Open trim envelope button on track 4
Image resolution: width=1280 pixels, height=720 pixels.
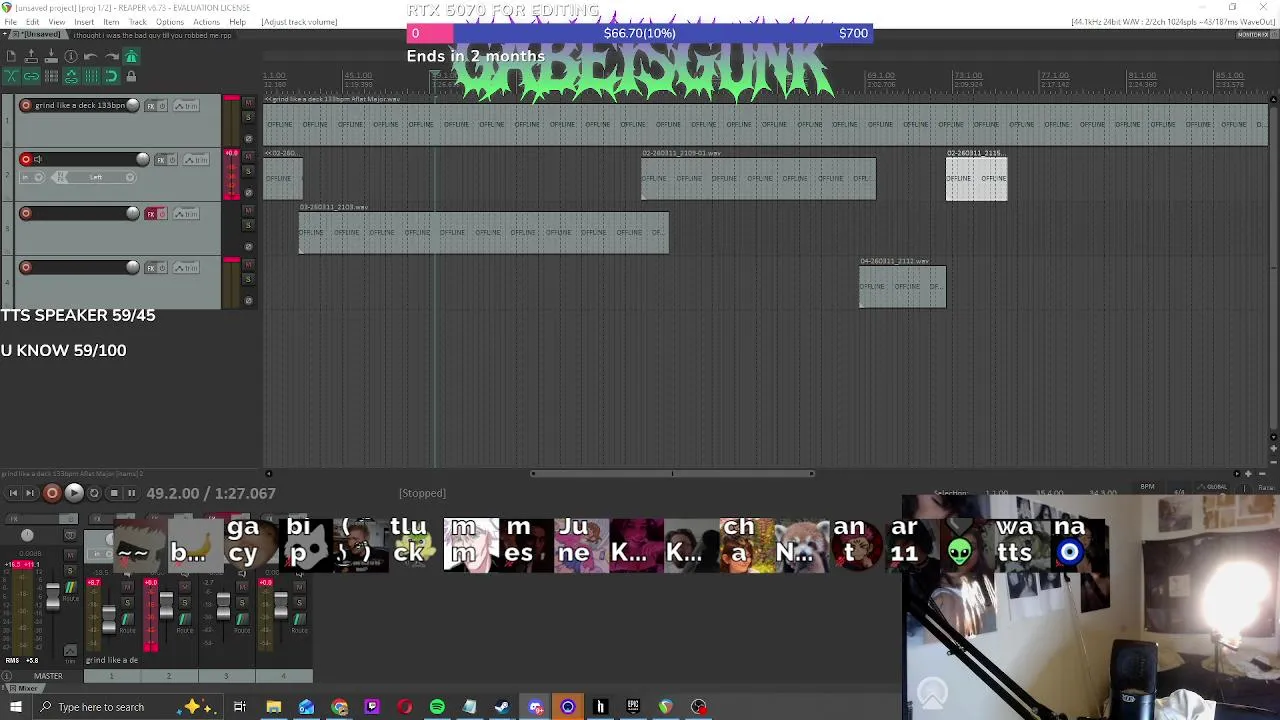pyautogui.click(x=186, y=268)
